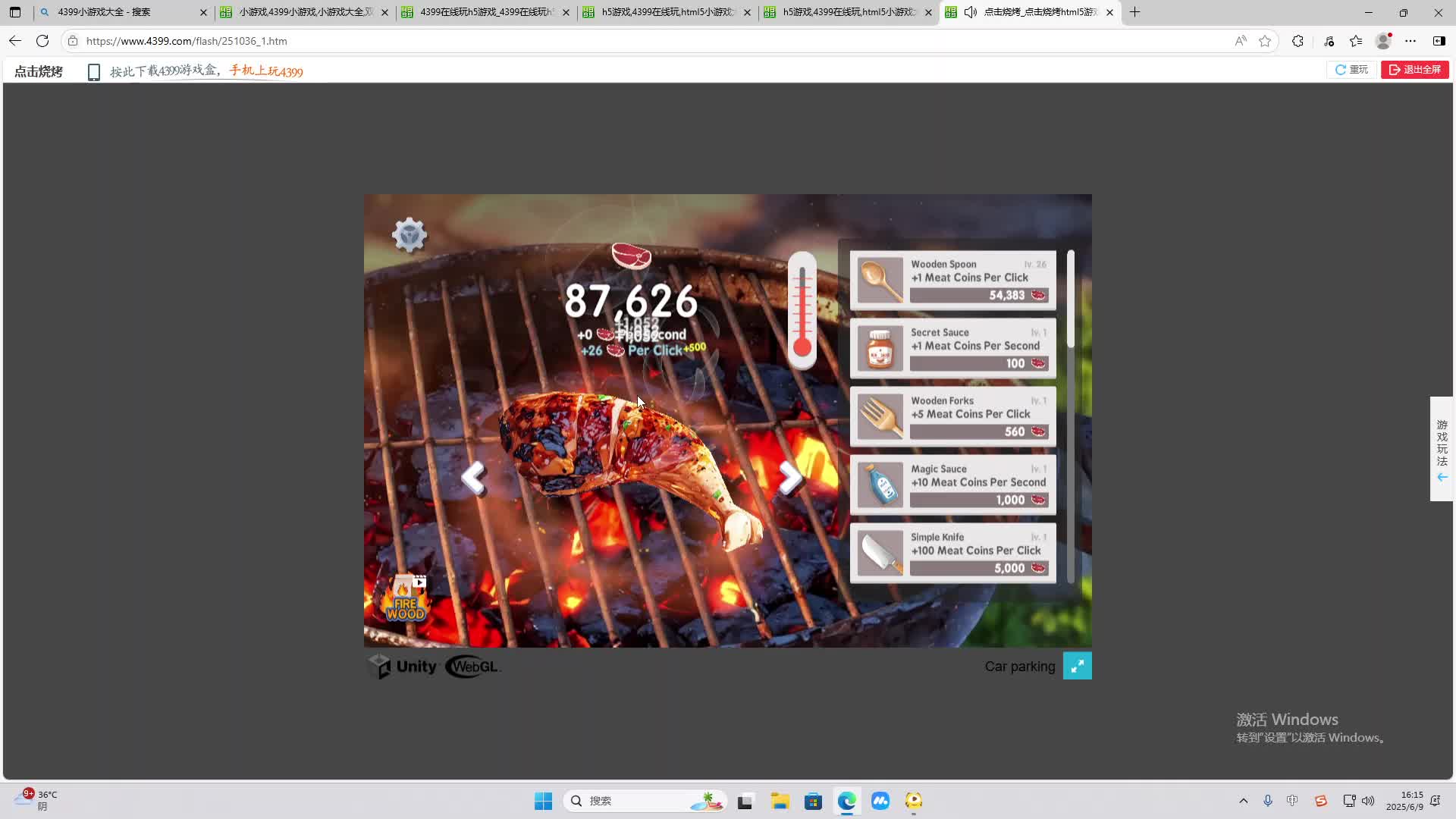Screen dimensions: 1456x819
Task: Show previous food with left arrow
Action: (474, 478)
